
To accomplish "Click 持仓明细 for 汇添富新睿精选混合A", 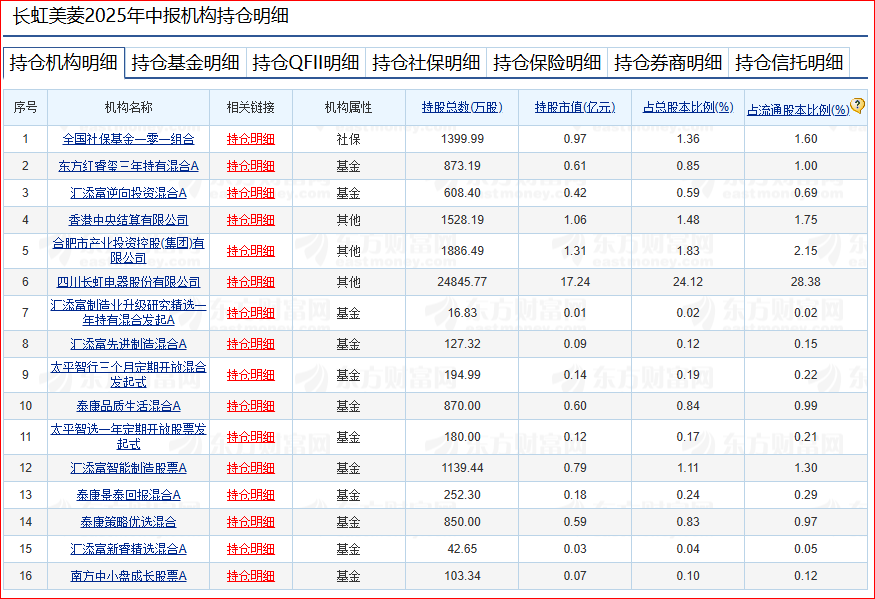I will (251, 549).
